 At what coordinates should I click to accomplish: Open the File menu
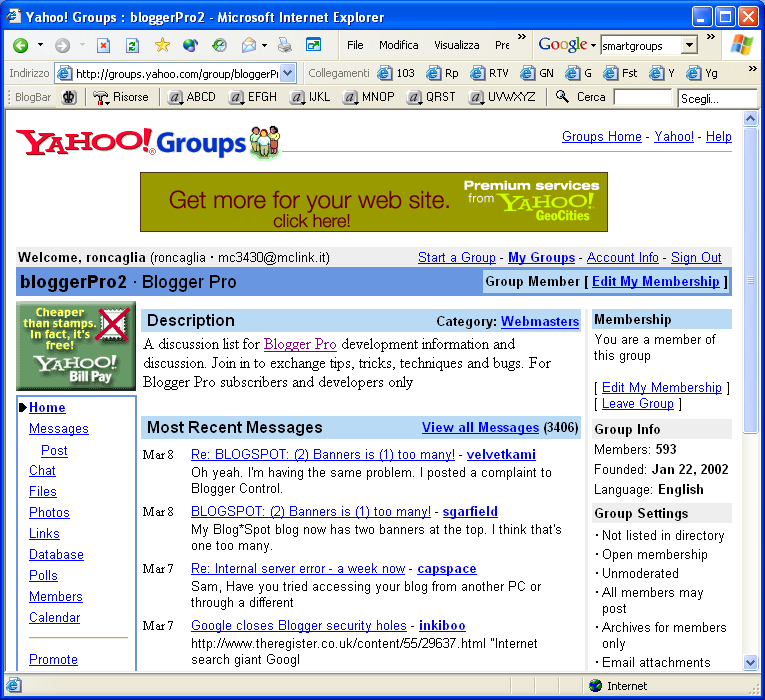point(355,45)
